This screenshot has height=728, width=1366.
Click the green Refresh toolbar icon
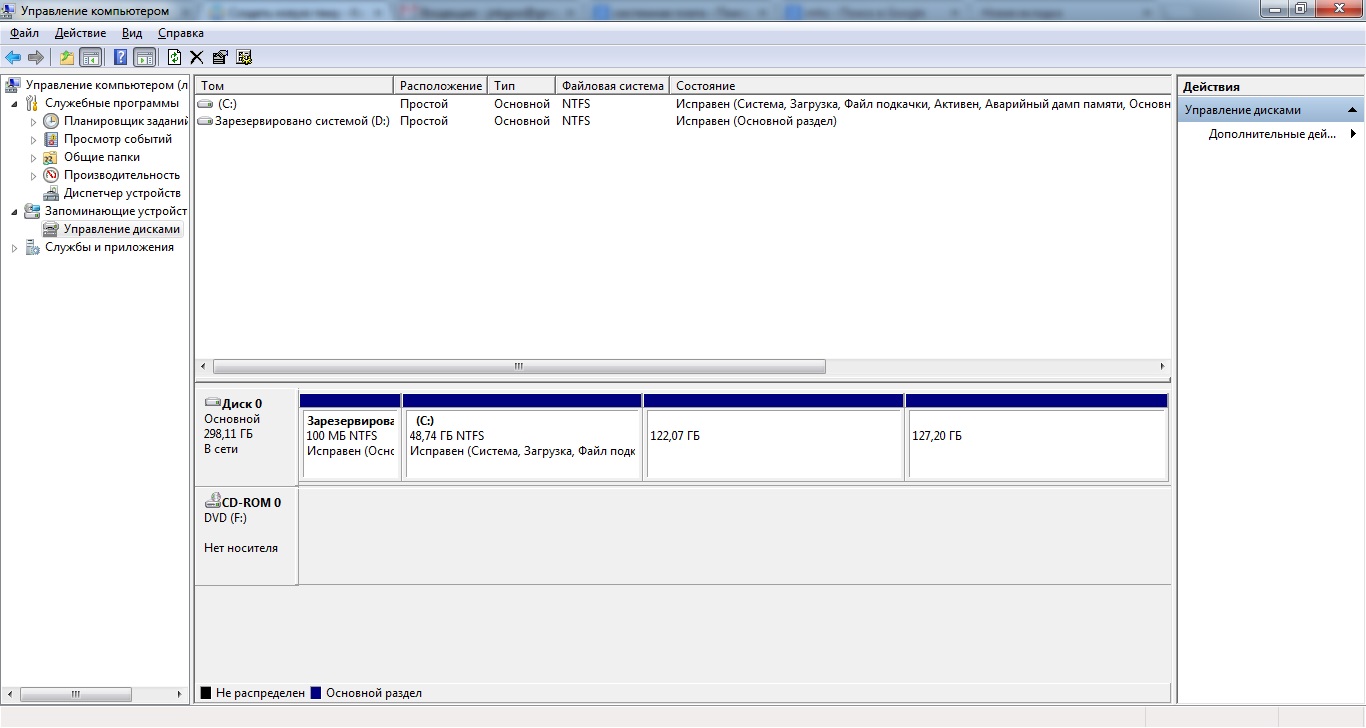(x=174, y=57)
